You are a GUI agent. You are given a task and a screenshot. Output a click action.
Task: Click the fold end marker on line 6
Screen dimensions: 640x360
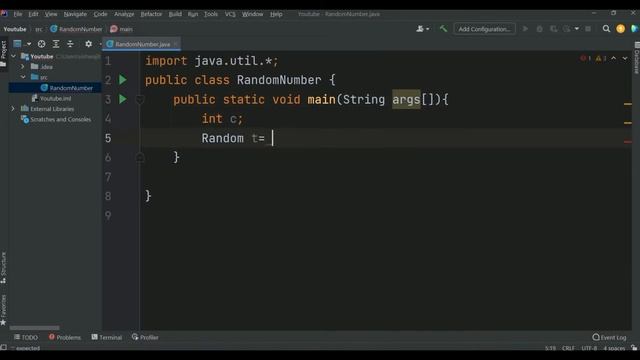click(x=140, y=158)
